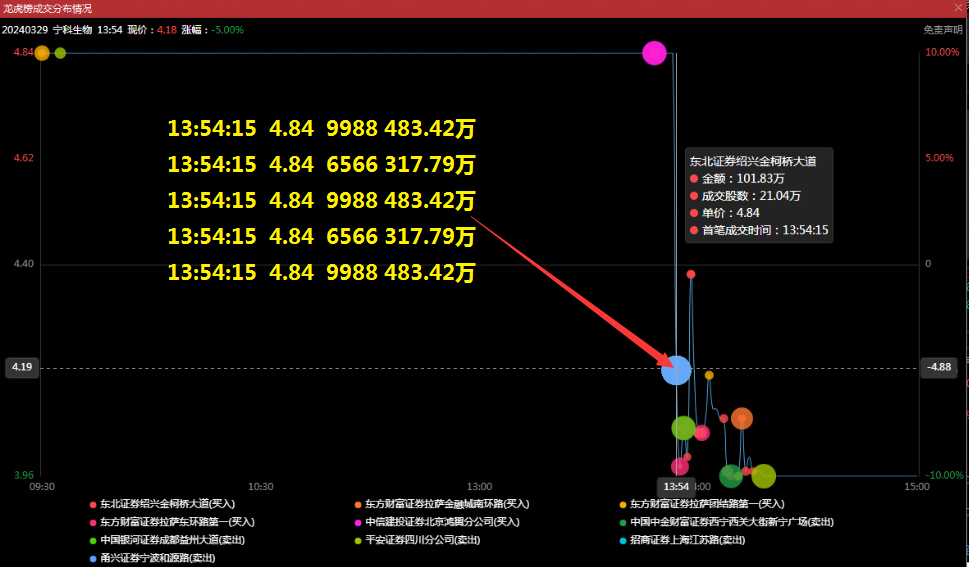This screenshot has width=969, height=567.
Task: Click the 15:00 time axis label
Action: (x=917, y=487)
